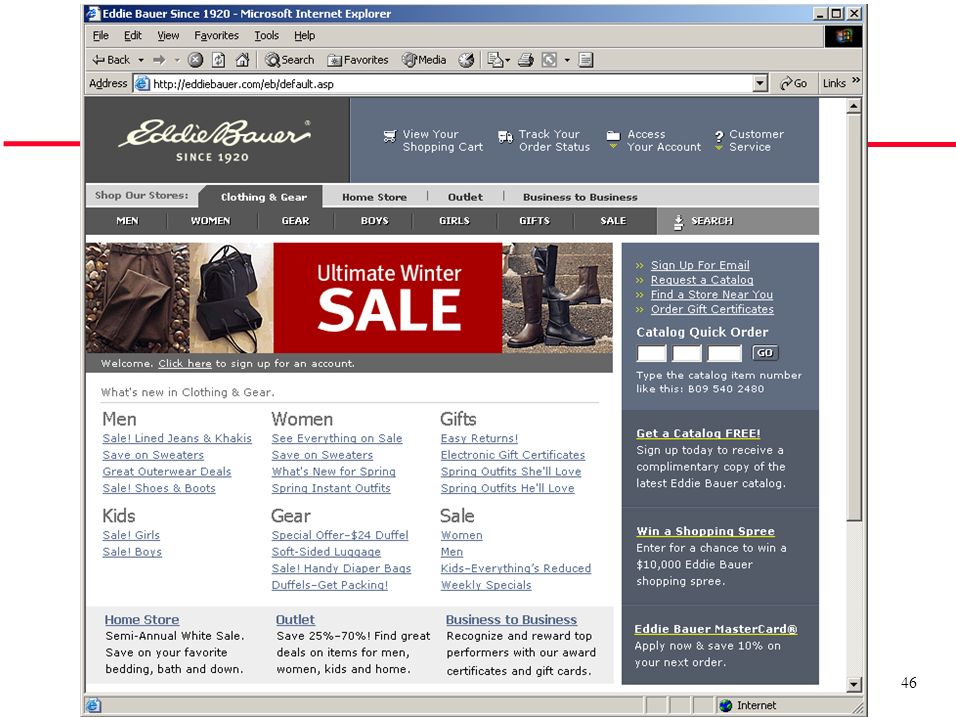
Task: Click the question mark Customer Service icon
Action: (x=719, y=136)
